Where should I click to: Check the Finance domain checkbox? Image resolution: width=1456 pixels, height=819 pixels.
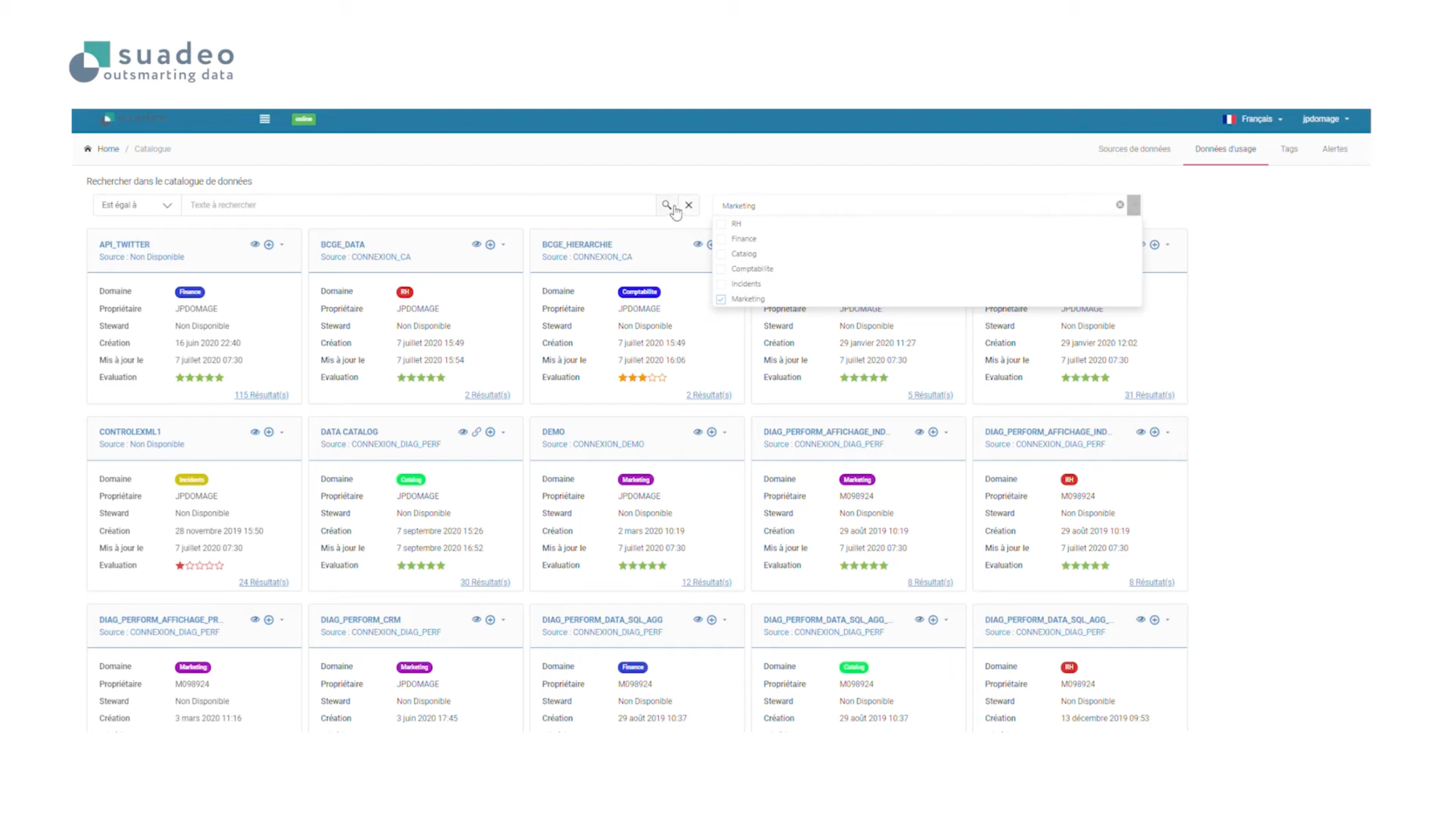(721, 239)
